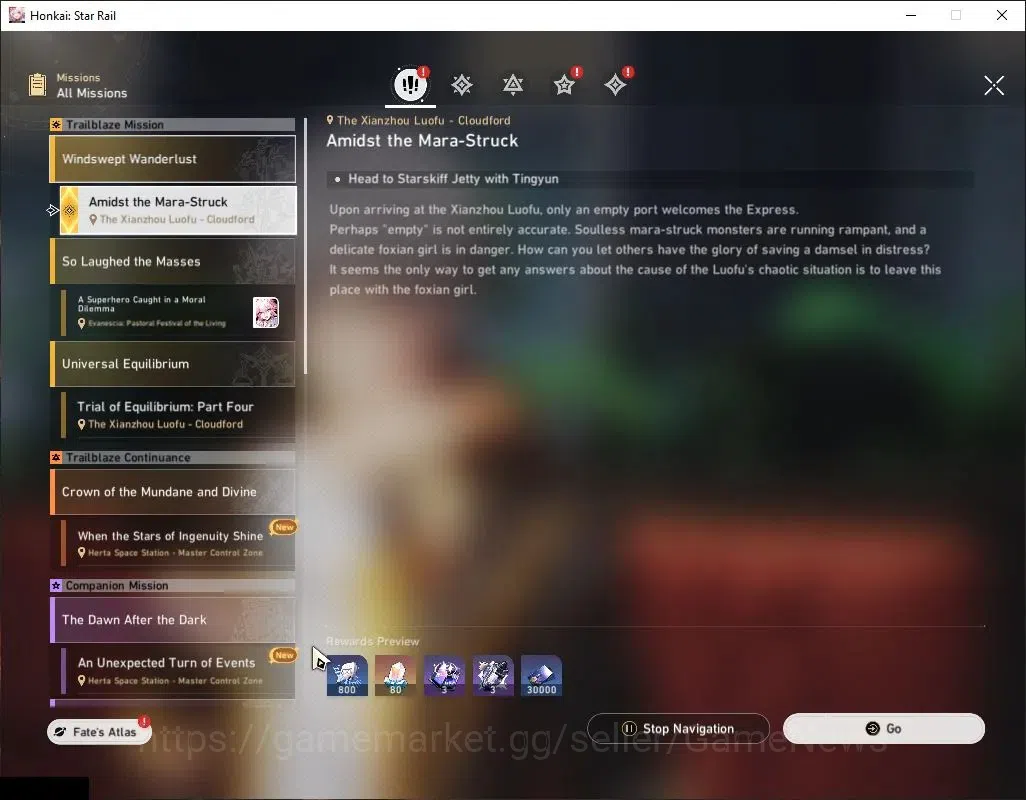Image resolution: width=1026 pixels, height=800 pixels.
Task: Select When the Stars of Ingenuity Shine
Action: coord(177,543)
